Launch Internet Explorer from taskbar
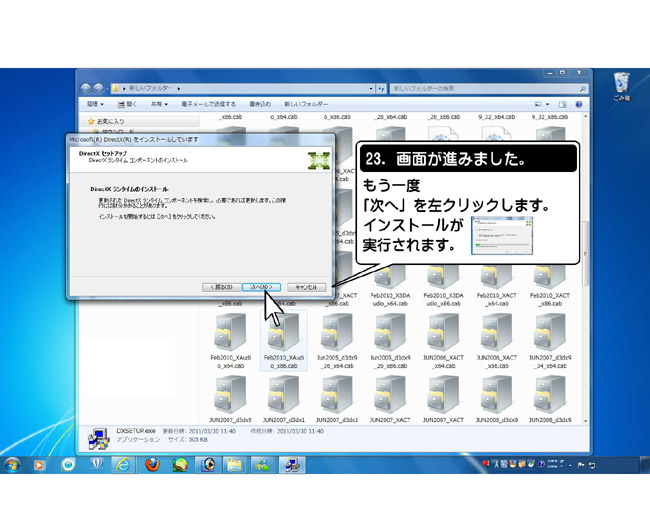 tap(123, 465)
